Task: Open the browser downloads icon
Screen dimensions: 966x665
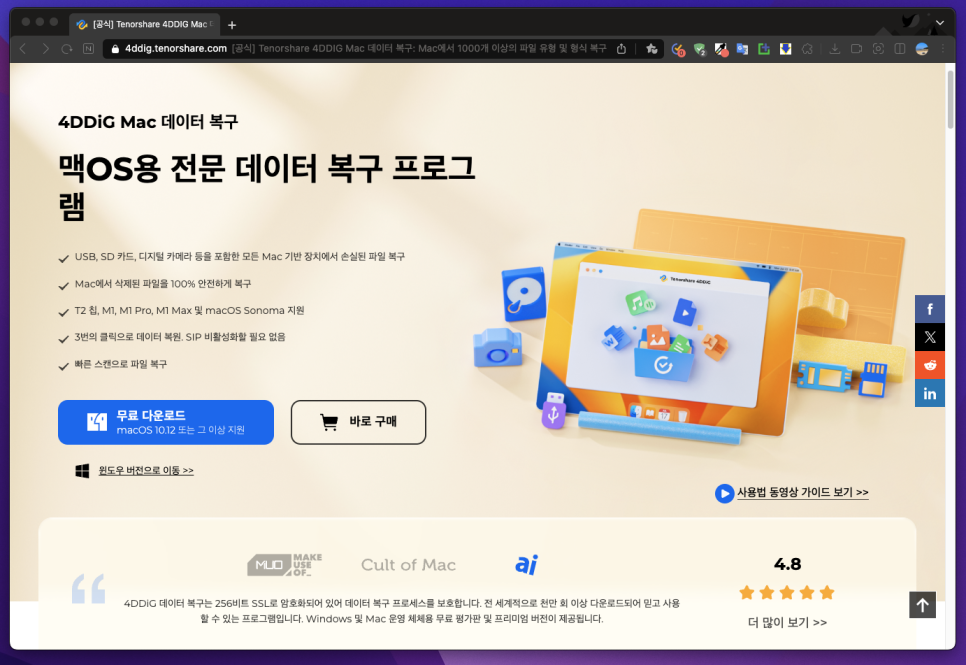Action: tap(835, 49)
